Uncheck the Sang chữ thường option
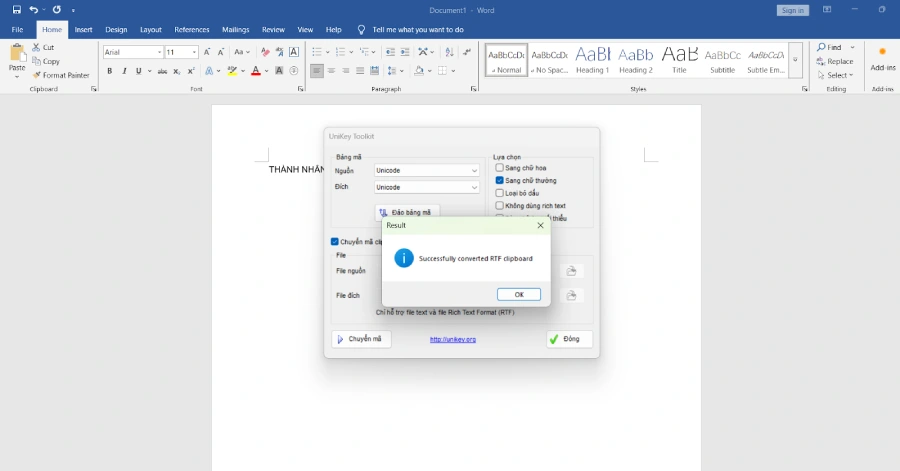The height and width of the screenshot is (471, 900). pyautogui.click(x=499, y=180)
